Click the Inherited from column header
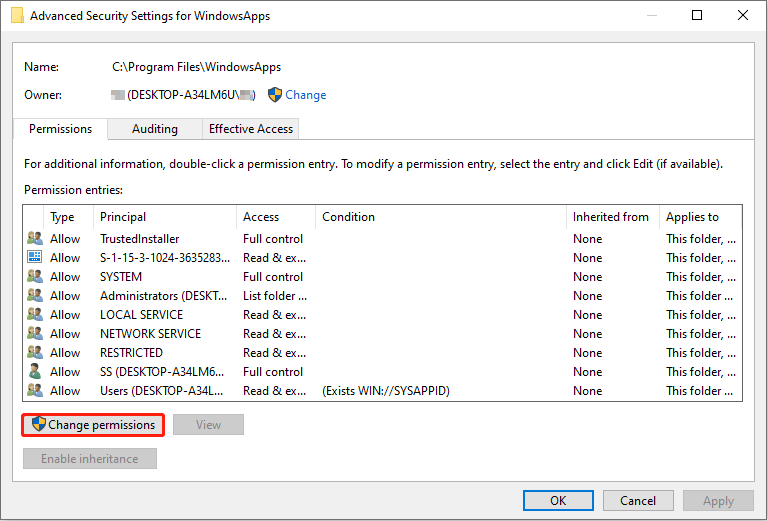 [613, 217]
